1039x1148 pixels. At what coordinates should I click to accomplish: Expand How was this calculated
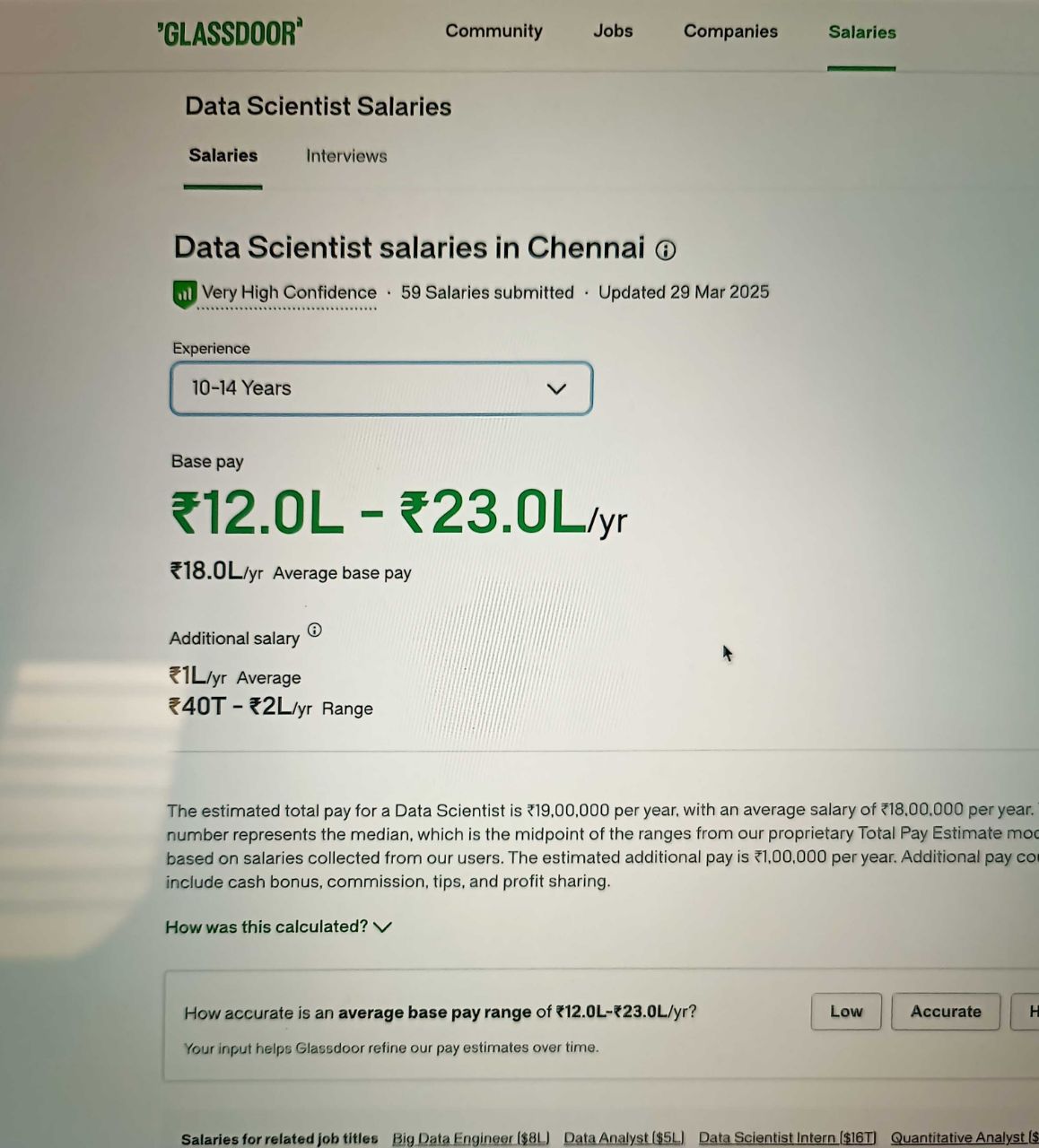tap(278, 926)
